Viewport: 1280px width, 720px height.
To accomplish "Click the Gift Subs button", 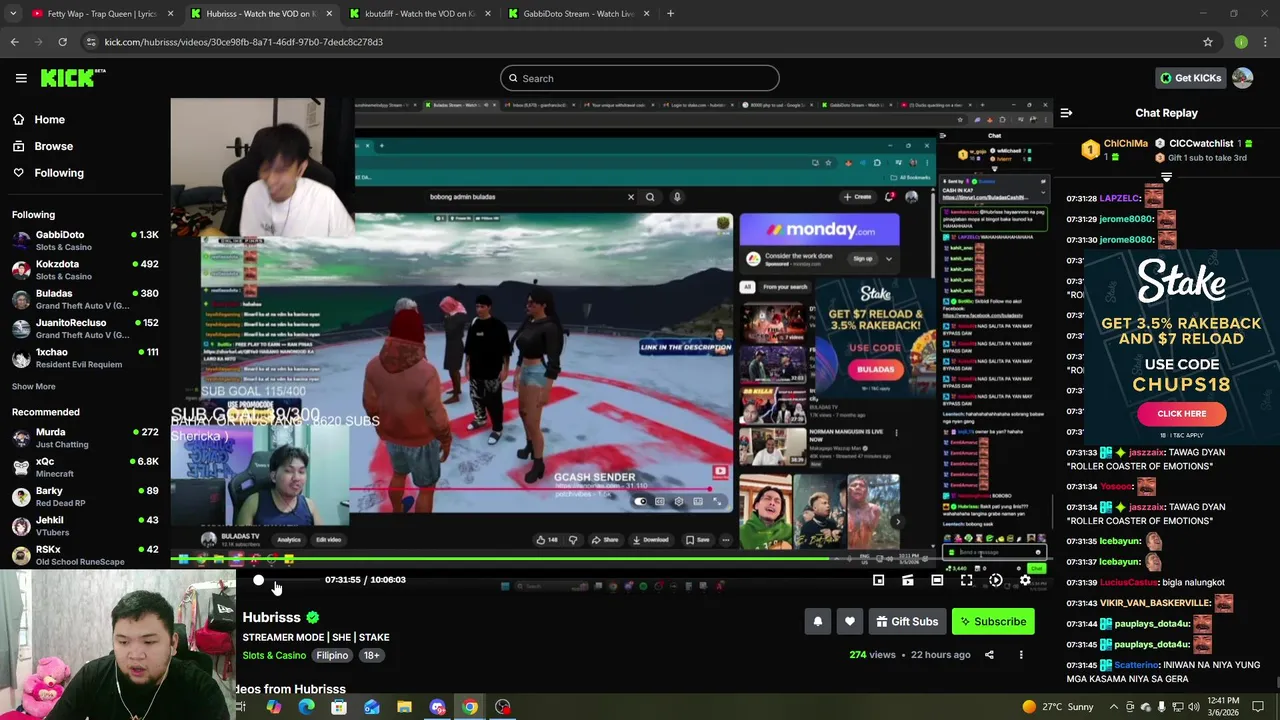I will point(907,622).
